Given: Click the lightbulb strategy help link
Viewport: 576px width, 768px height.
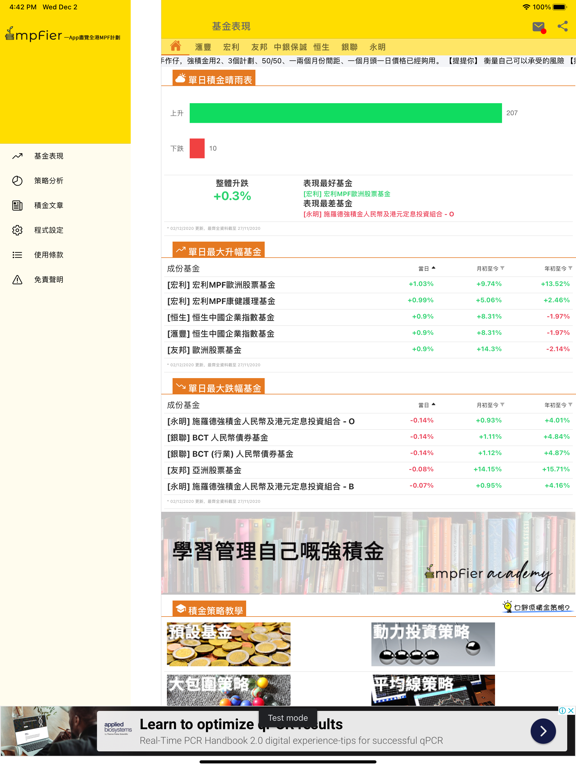Looking at the screenshot, I should point(537,607).
